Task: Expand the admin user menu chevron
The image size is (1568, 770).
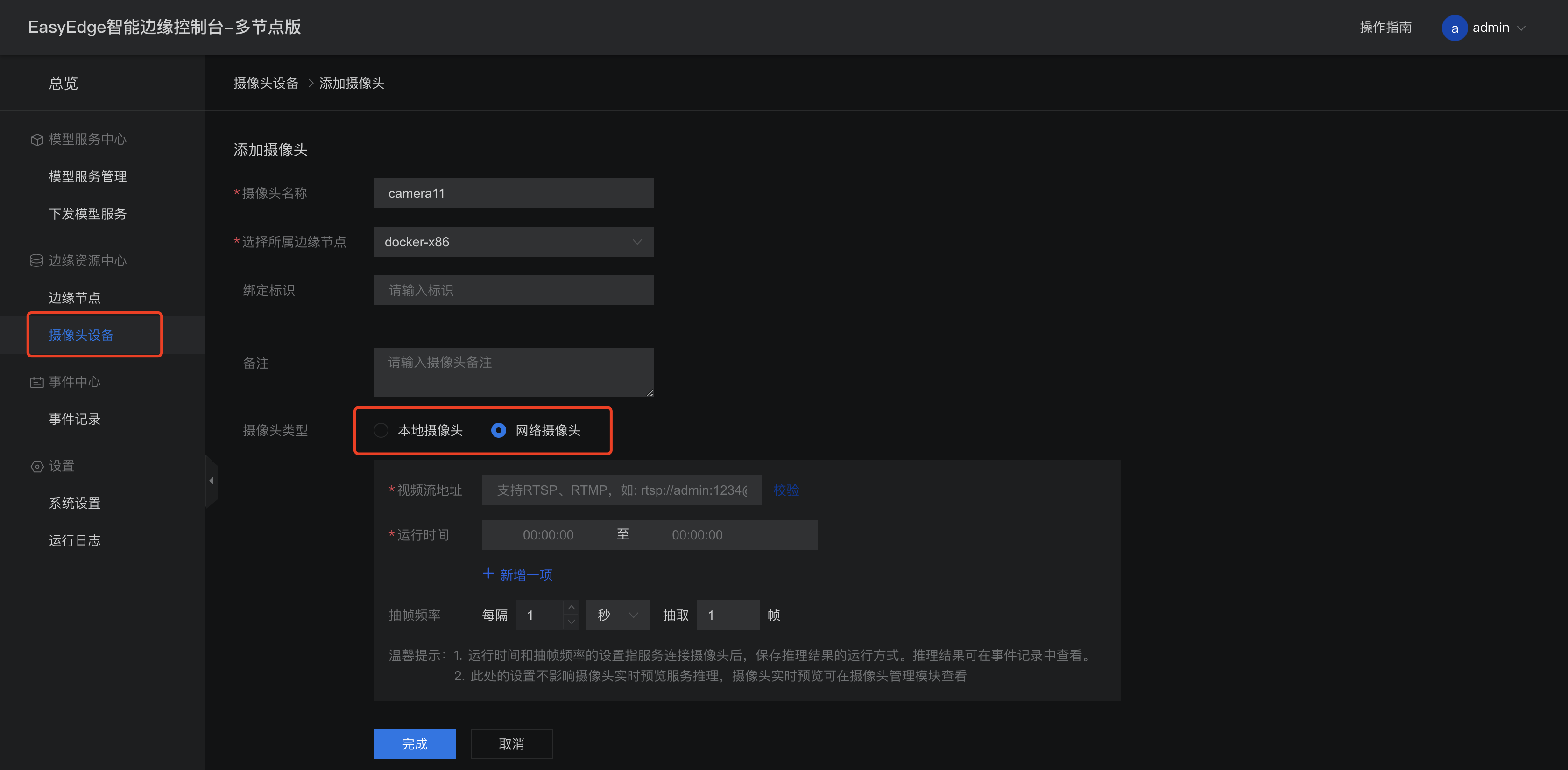Action: coord(1520,28)
